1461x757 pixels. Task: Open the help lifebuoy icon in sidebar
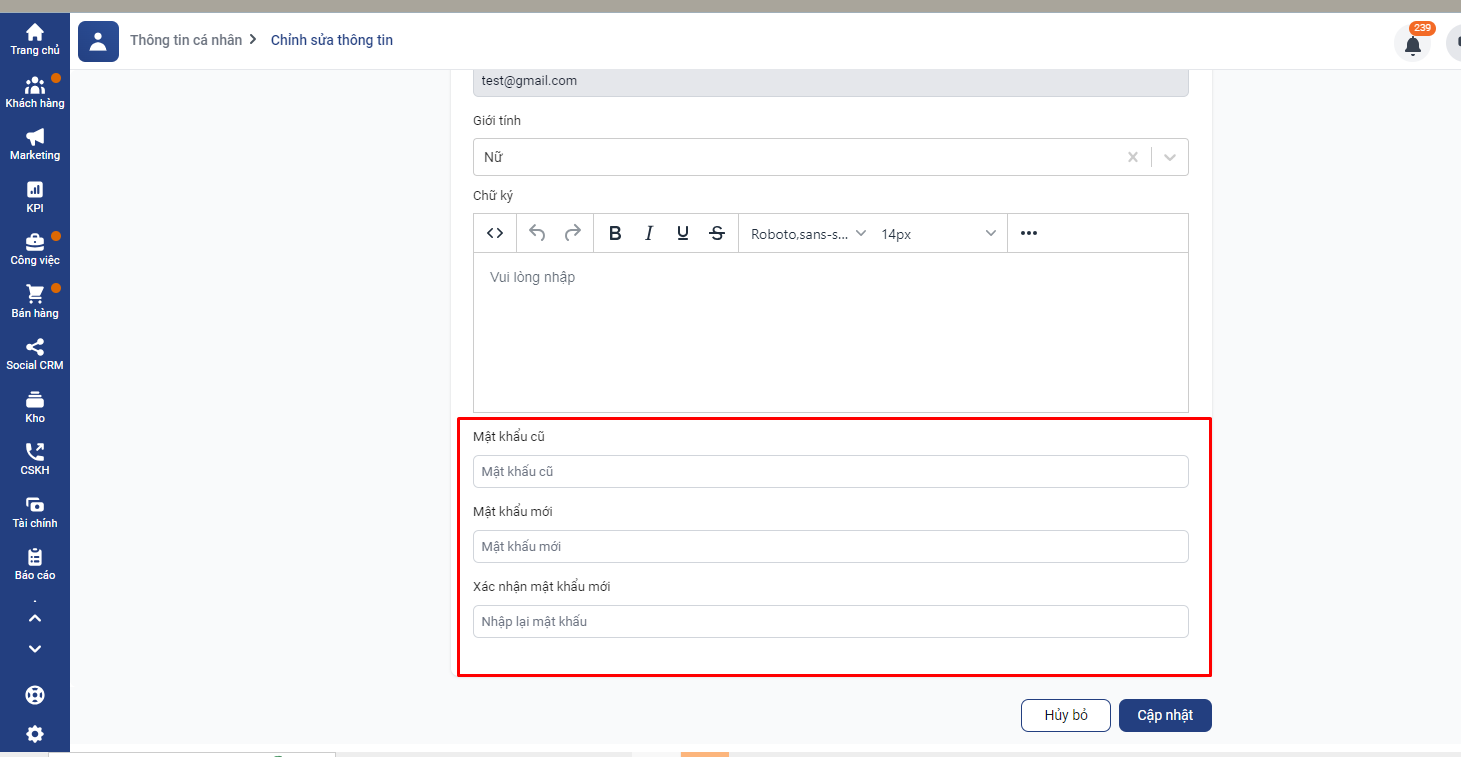click(x=35, y=695)
